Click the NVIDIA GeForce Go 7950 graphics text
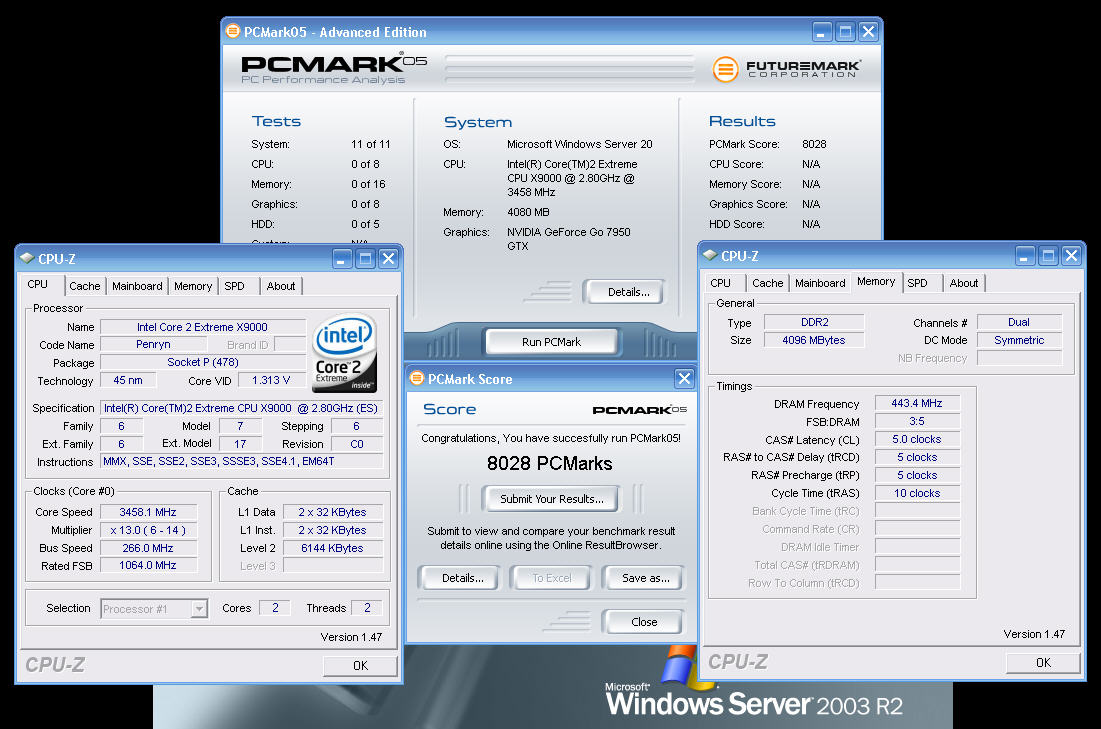Image resolution: width=1101 pixels, height=729 pixels. tap(569, 239)
